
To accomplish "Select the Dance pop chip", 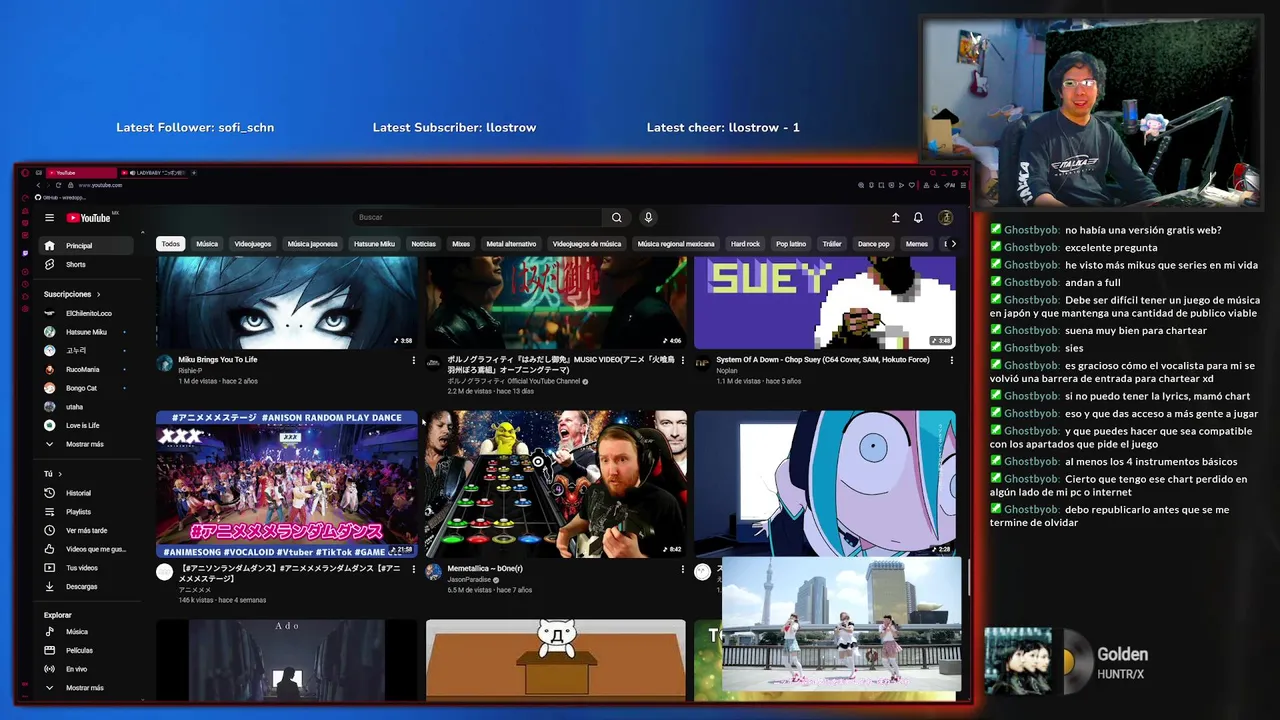I will 873,244.
